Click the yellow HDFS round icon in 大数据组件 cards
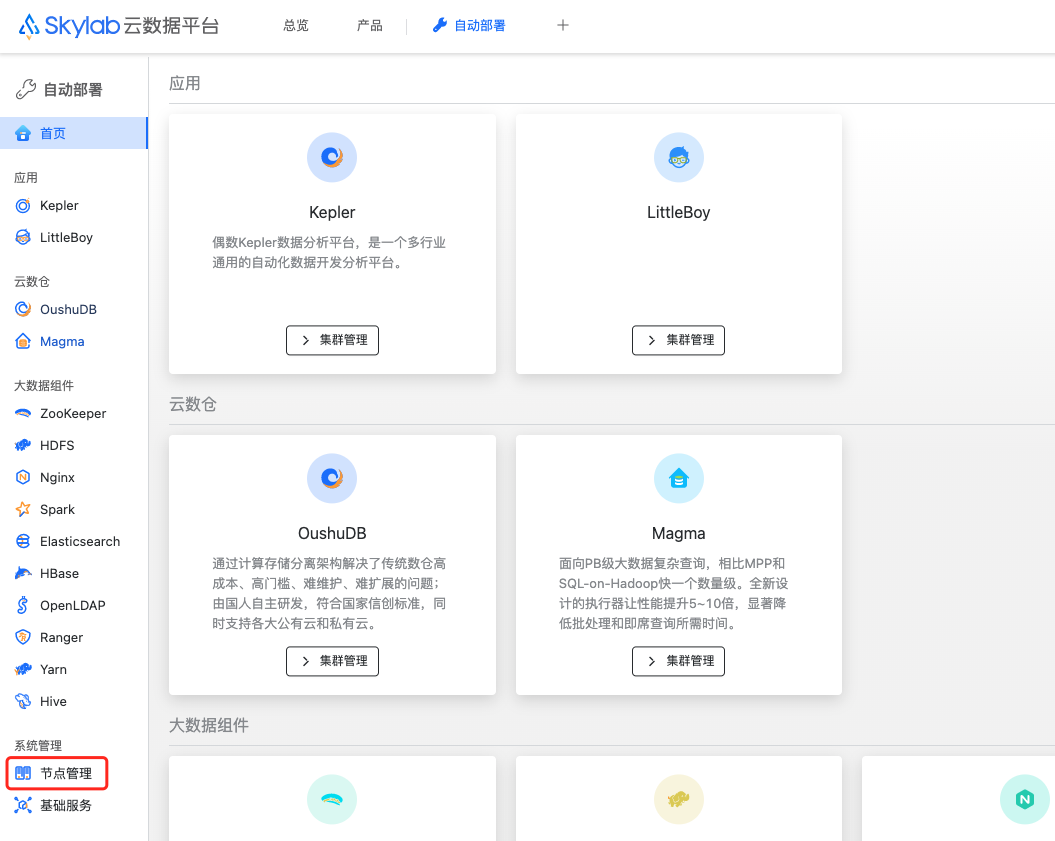Viewport: 1055px width, 841px height. click(678, 799)
